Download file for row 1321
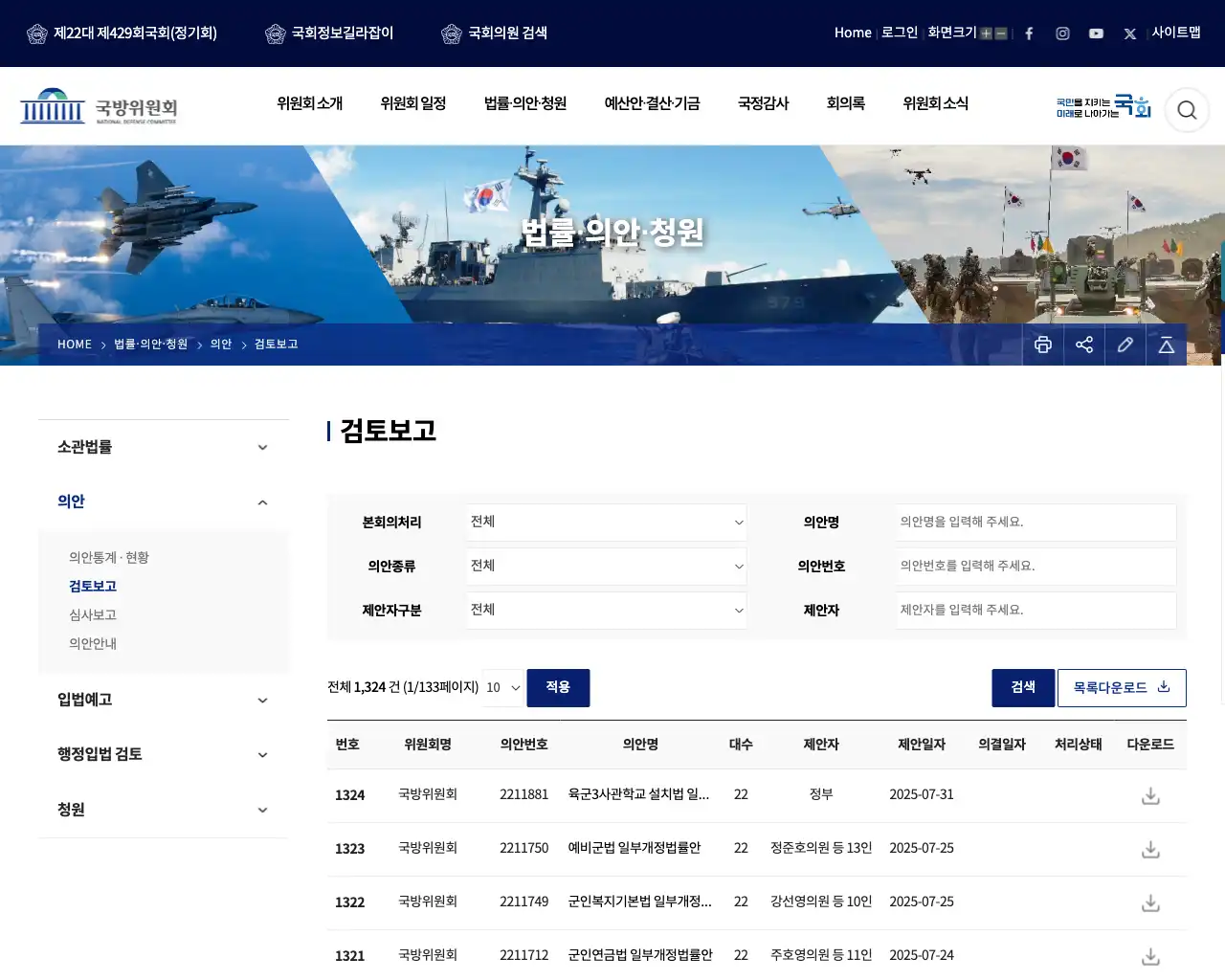Viewport: 1225px width, 980px height. [x=1151, y=956]
